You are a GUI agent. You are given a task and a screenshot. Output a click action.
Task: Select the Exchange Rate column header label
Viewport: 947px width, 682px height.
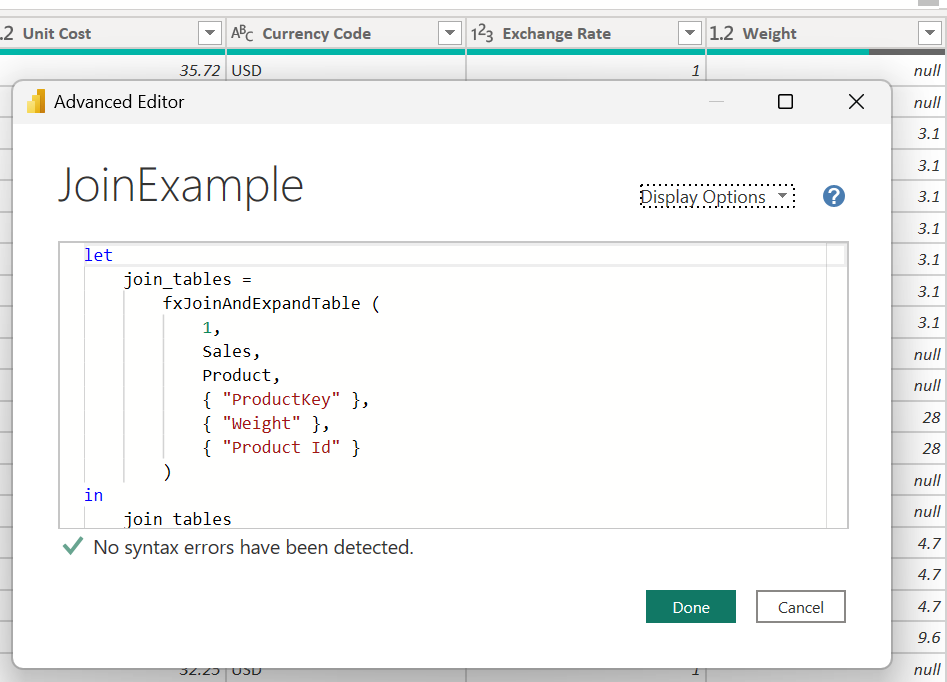pos(556,34)
